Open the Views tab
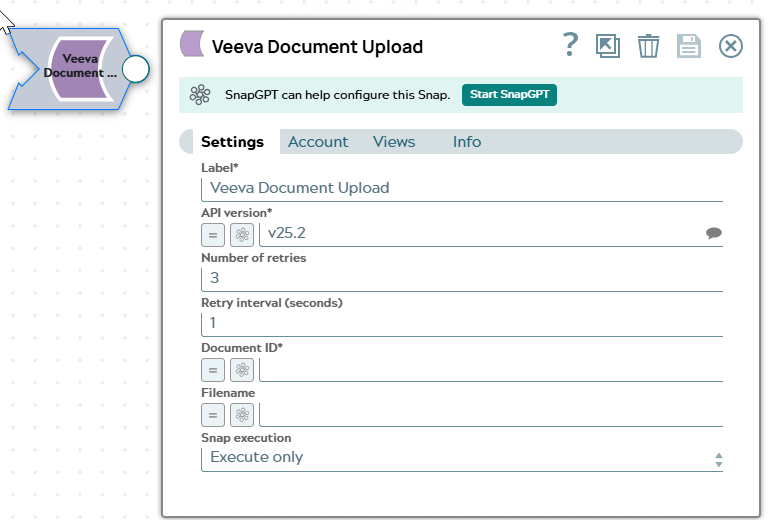Viewport: 769px width, 520px height. tap(394, 142)
